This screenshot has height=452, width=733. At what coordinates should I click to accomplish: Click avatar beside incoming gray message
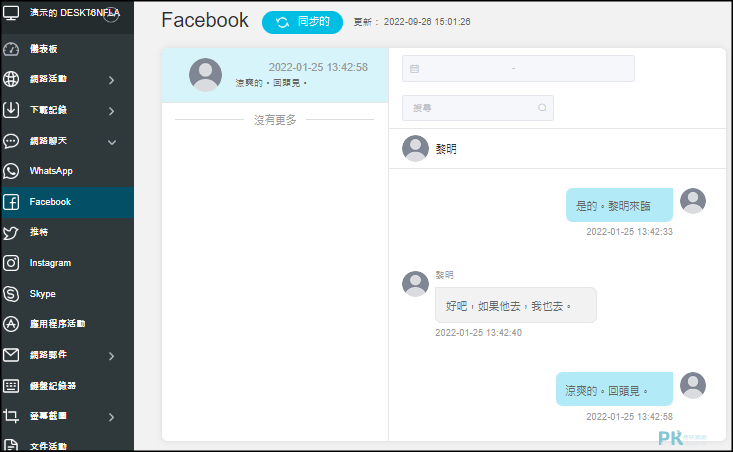tap(415, 284)
